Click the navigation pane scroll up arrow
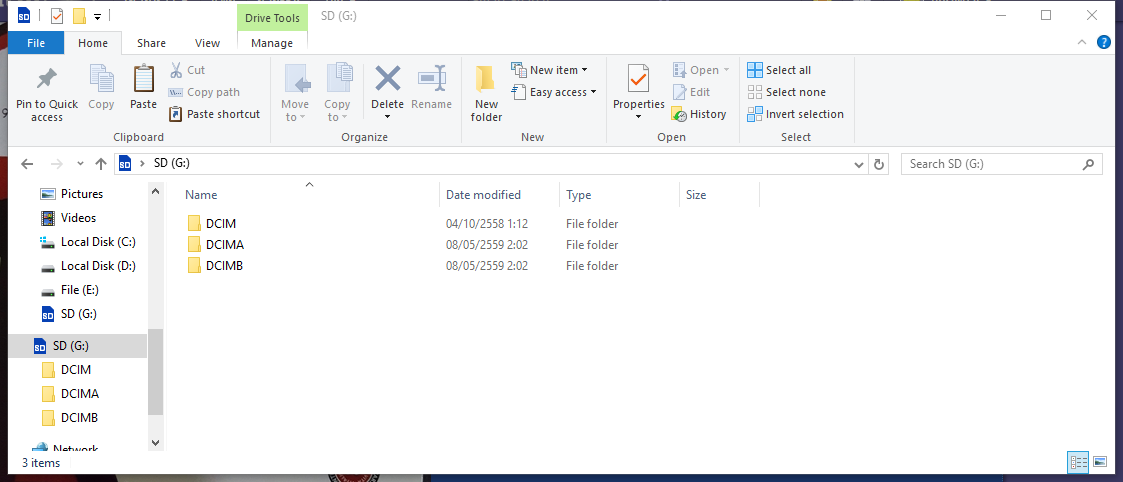The width and height of the screenshot is (1123, 482). [155, 191]
